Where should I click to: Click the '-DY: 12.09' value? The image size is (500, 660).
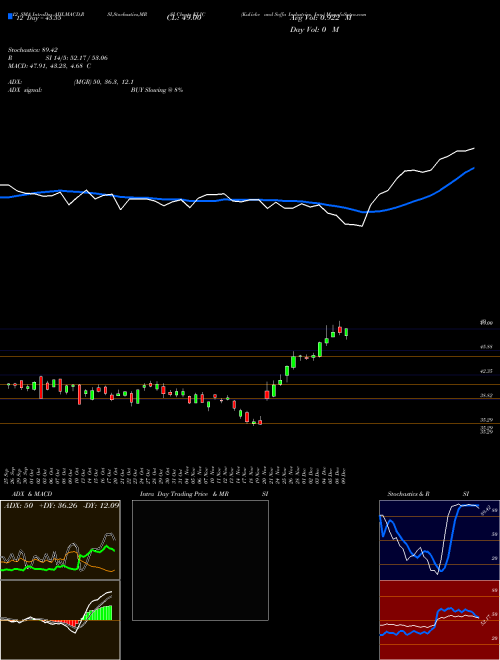(x=100, y=505)
